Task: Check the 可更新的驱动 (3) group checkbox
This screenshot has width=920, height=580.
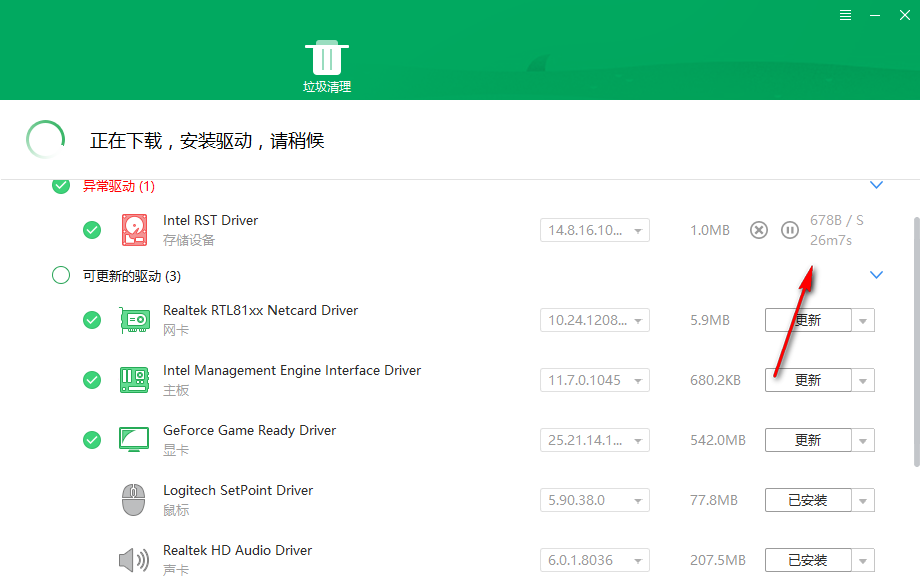Action: click(61, 275)
